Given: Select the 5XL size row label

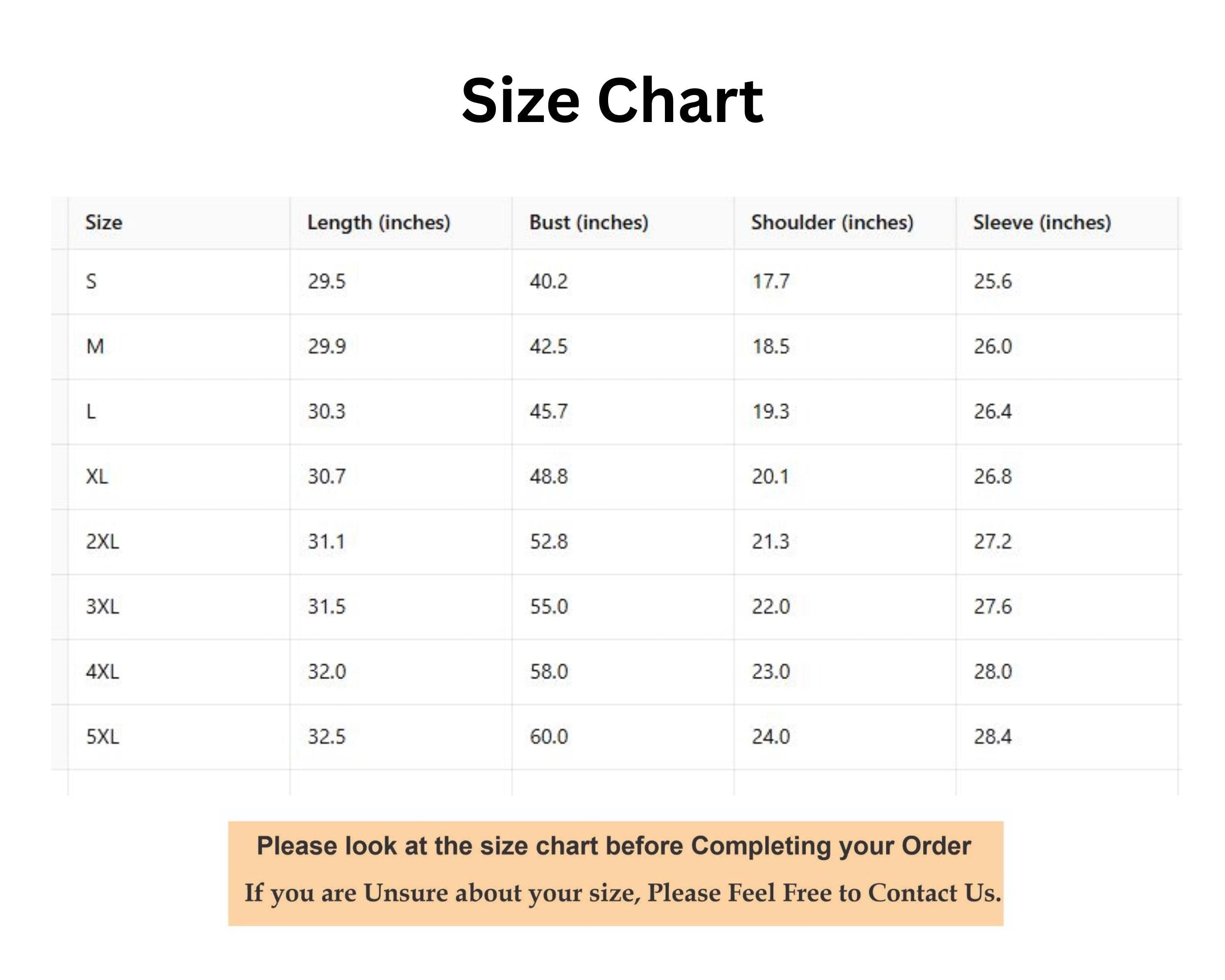Looking at the screenshot, I should tap(102, 737).
